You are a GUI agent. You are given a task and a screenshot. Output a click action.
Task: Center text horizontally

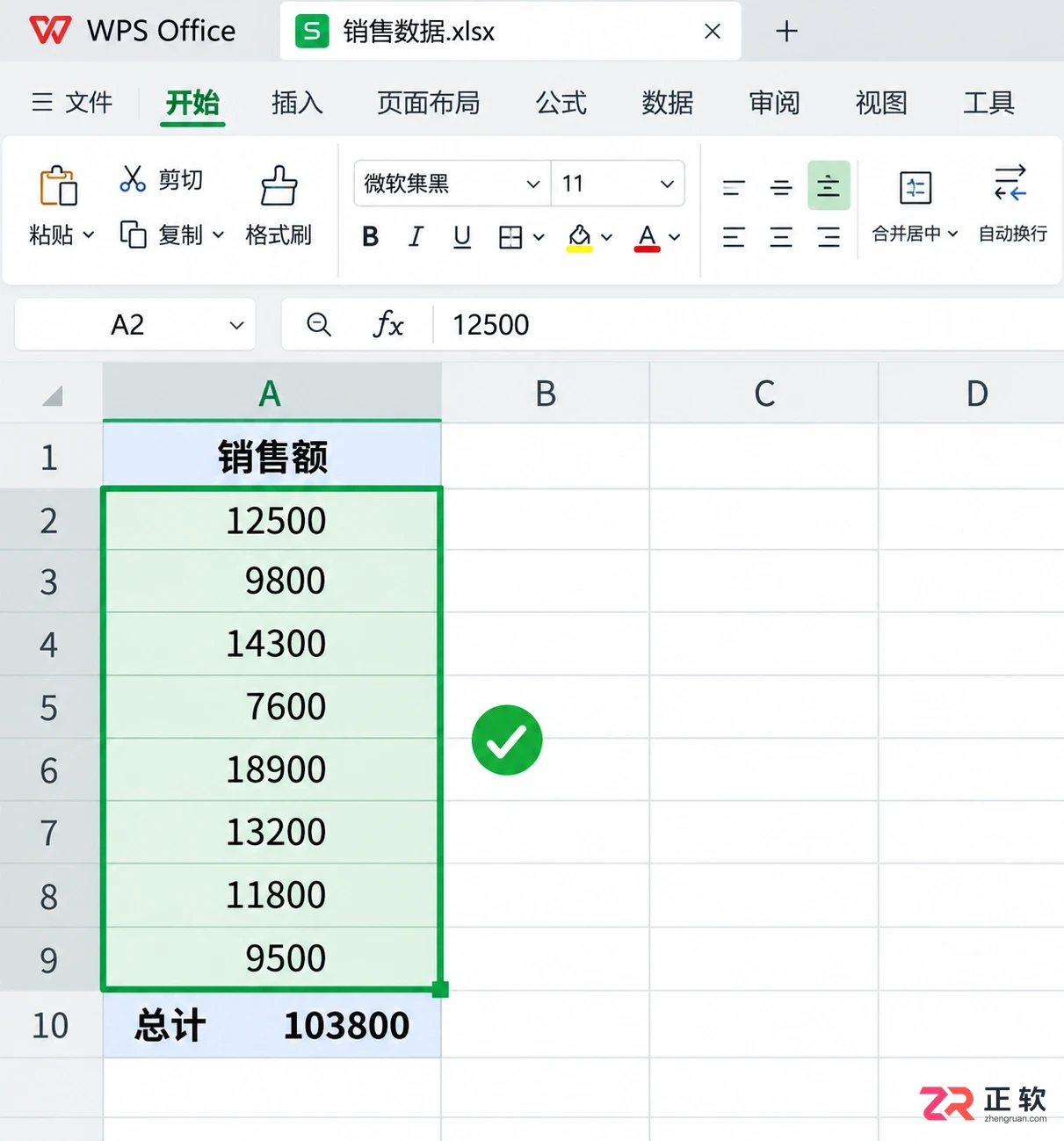tap(781, 237)
